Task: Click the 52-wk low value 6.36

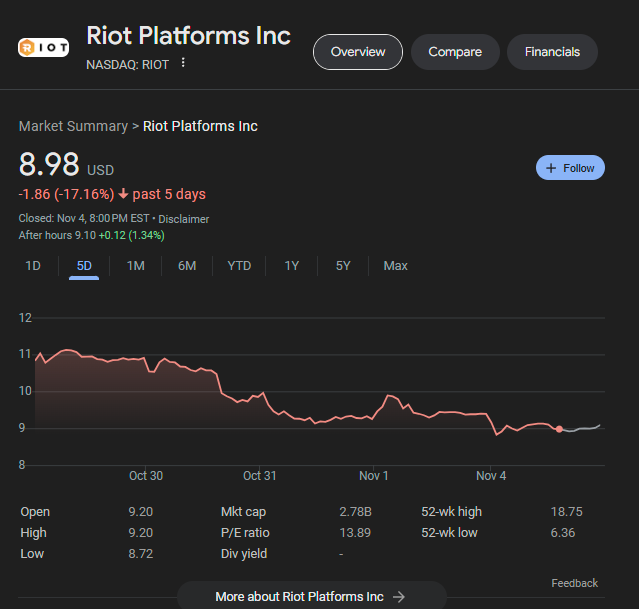Action: coord(563,533)
